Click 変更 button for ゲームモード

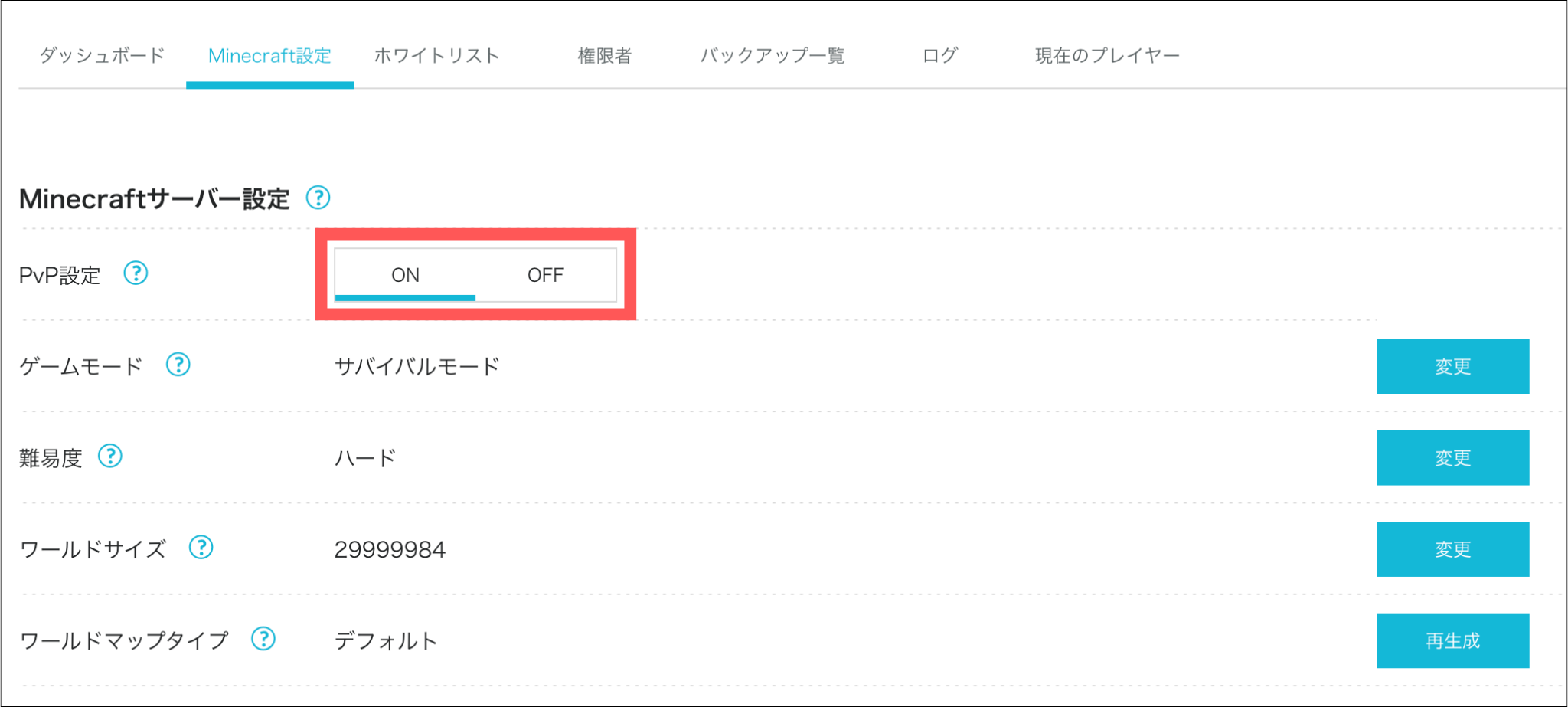point(1452,366)
